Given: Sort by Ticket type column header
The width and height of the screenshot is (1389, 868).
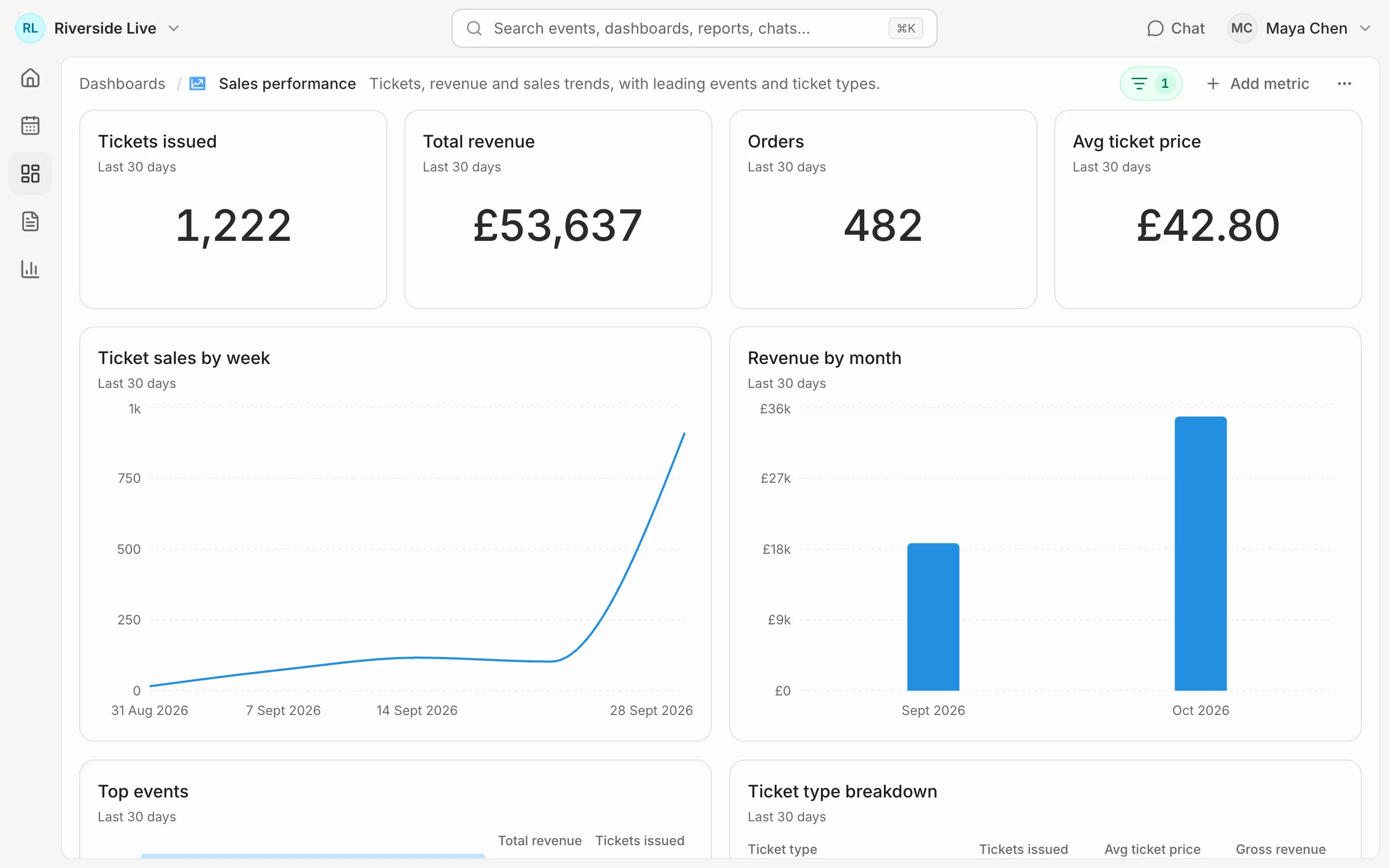Looking at the screenshot, I should click(782, 849).
